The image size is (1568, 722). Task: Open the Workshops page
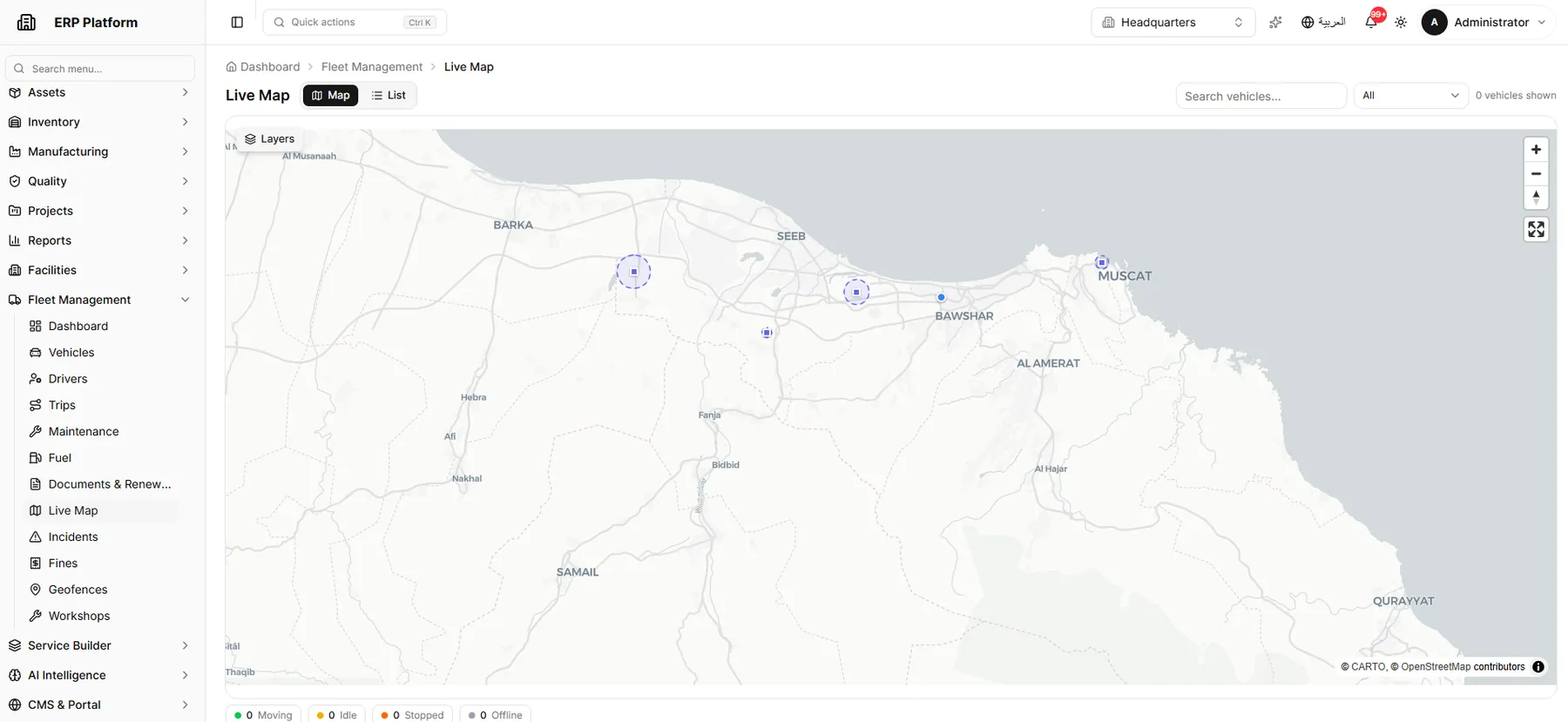(x=102, y=616)
